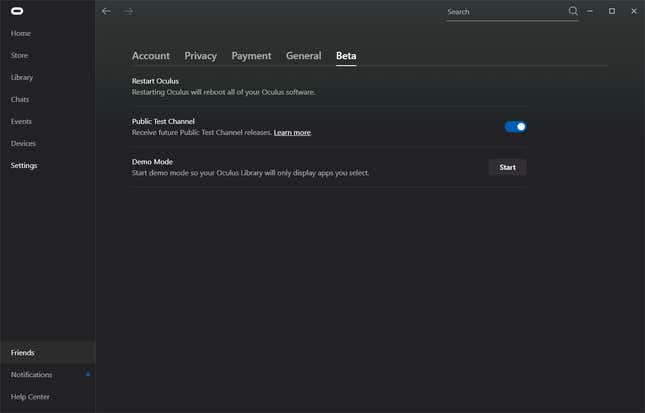Open the Devices page
645x413 pixels.
[x=23, y=143]
